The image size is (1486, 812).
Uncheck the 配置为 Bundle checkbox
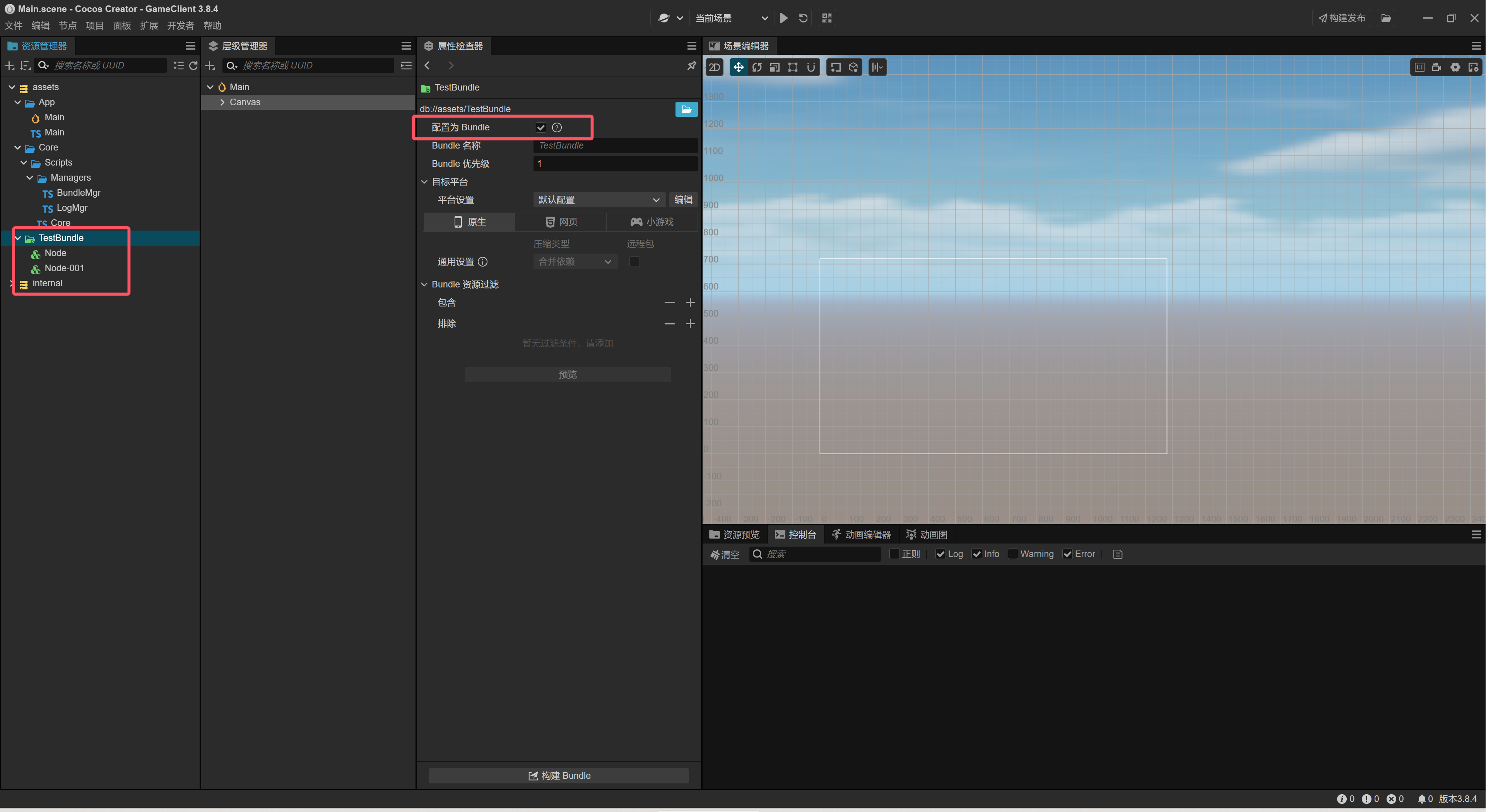540,127
